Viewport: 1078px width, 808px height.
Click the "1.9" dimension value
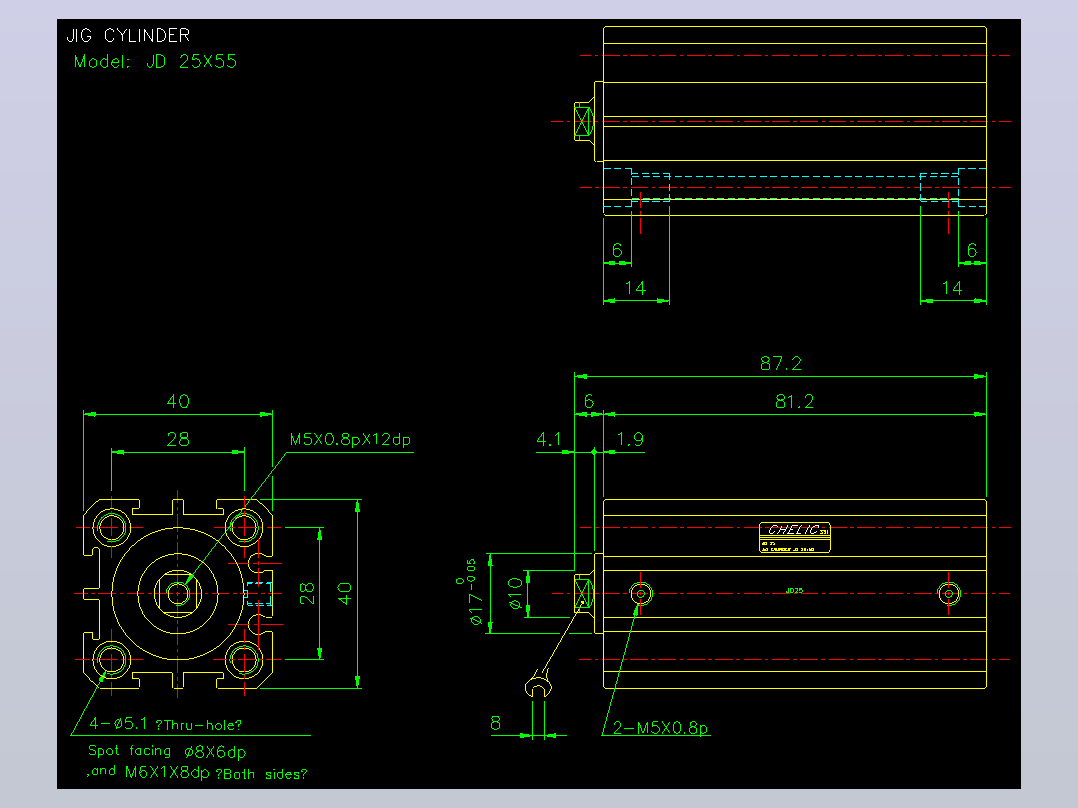click(x=630, y=439)
